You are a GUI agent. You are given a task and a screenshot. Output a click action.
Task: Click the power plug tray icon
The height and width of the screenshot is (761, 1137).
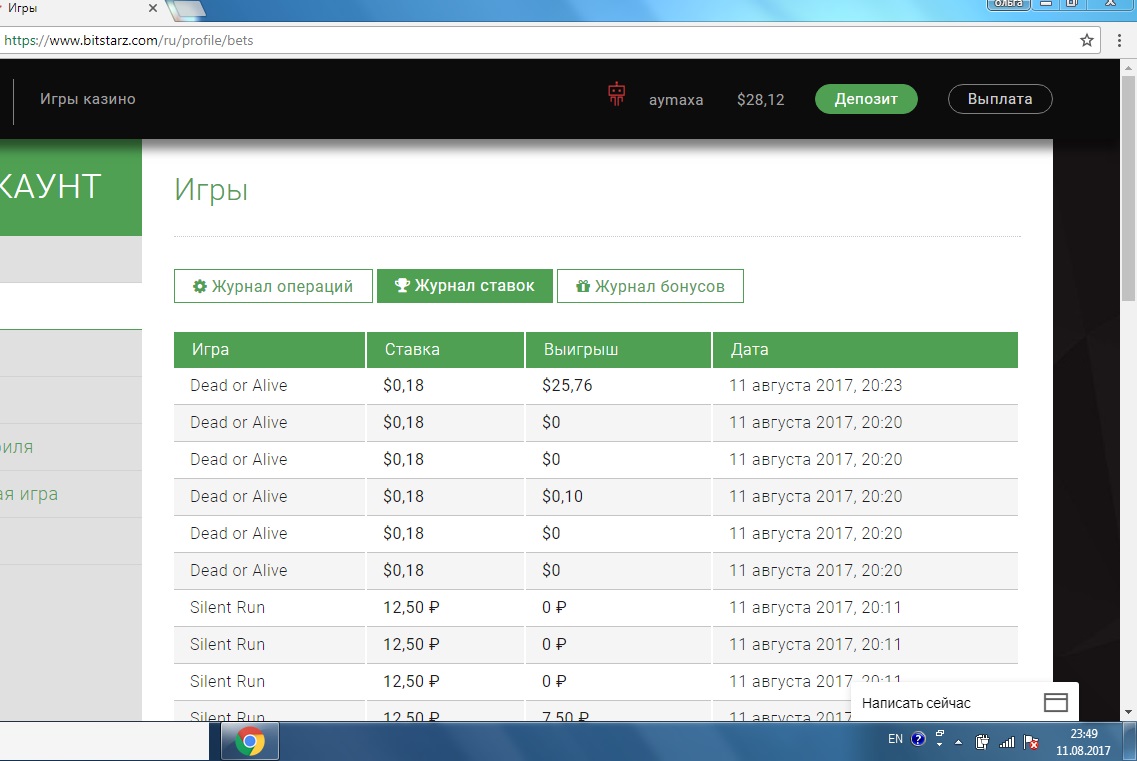[x=983, y=741]
